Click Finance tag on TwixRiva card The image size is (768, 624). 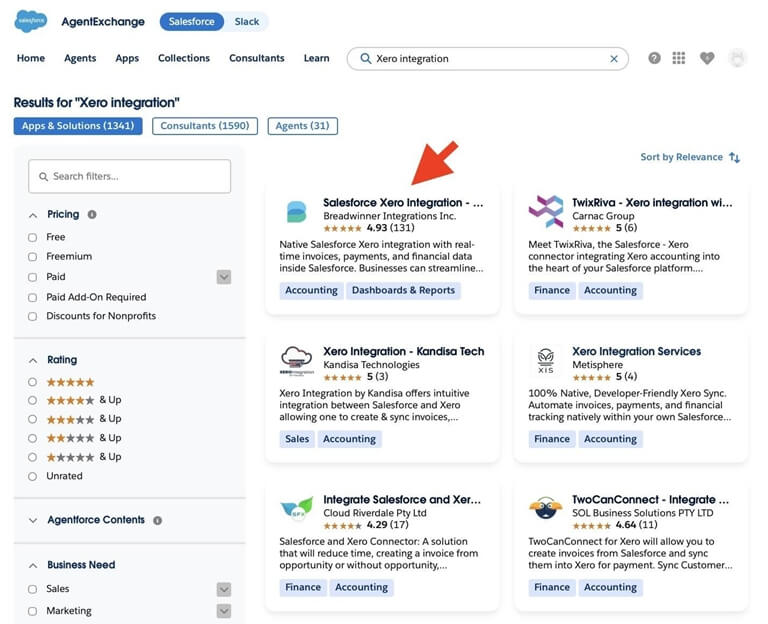click(x=552, y=290)
